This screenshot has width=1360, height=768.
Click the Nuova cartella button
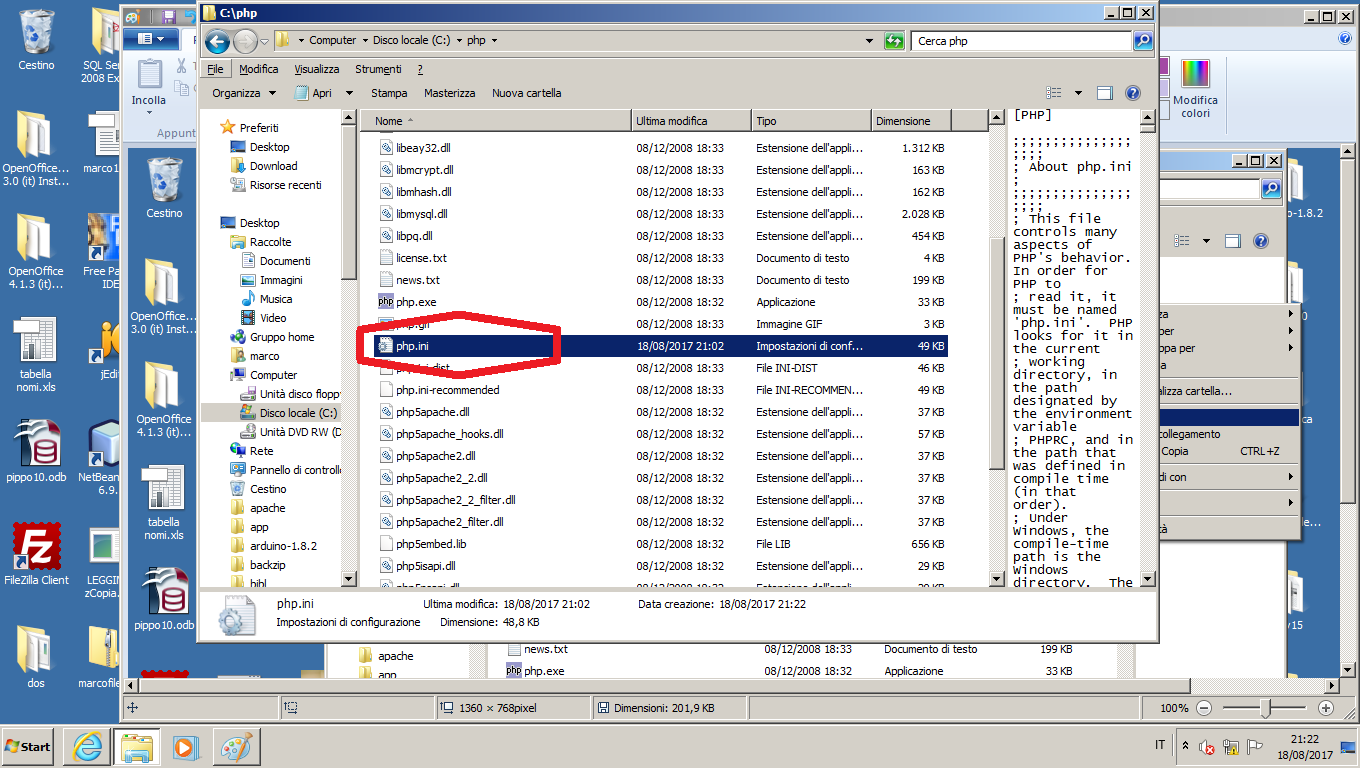tap(526, 93)
